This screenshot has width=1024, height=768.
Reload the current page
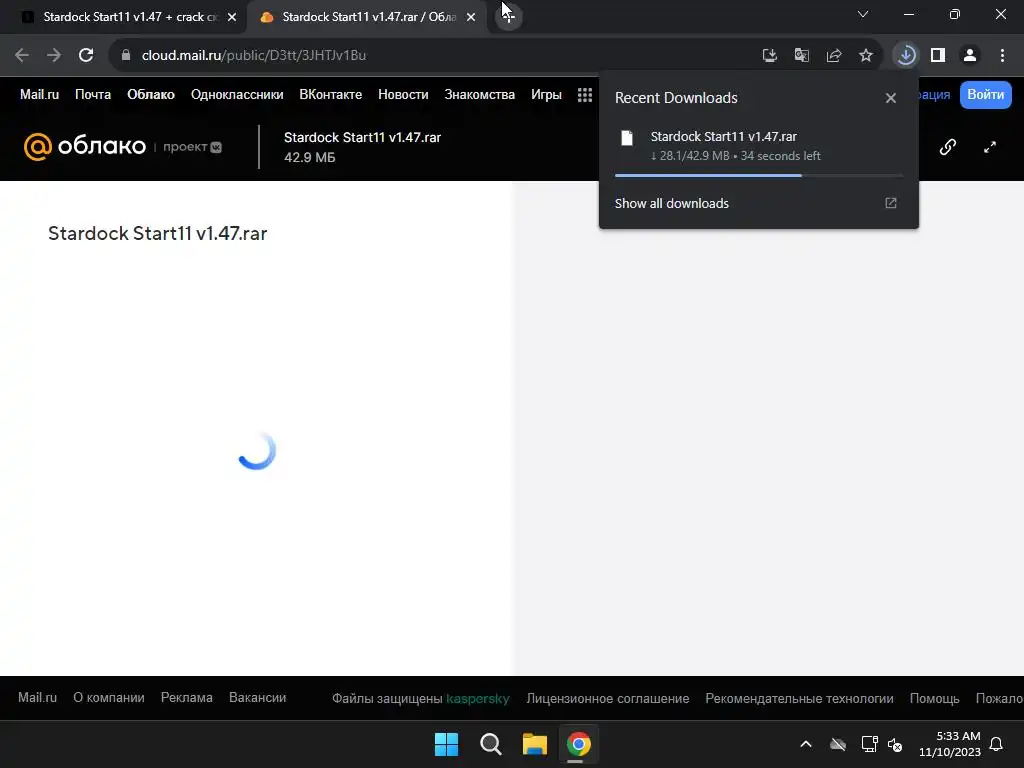86,56
